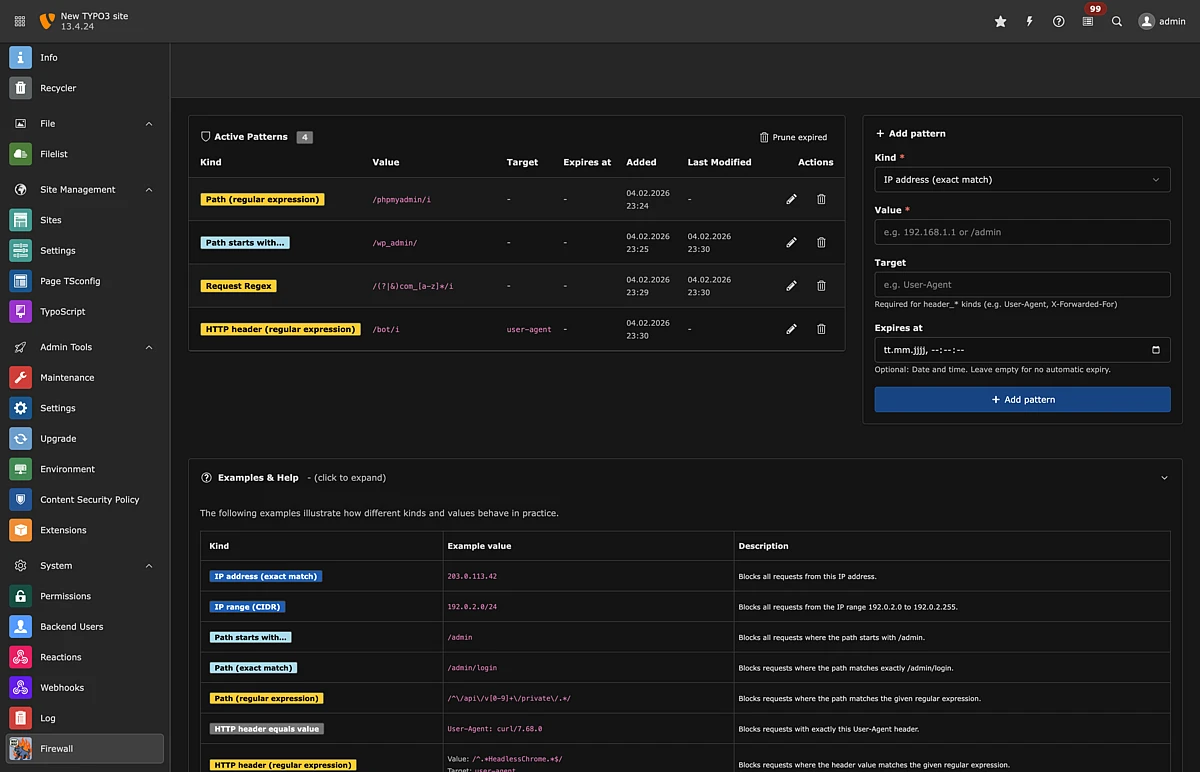Open the search magnifier in top bar
This screenshot has height=772, width=1200.
[x=1117, y=21]
